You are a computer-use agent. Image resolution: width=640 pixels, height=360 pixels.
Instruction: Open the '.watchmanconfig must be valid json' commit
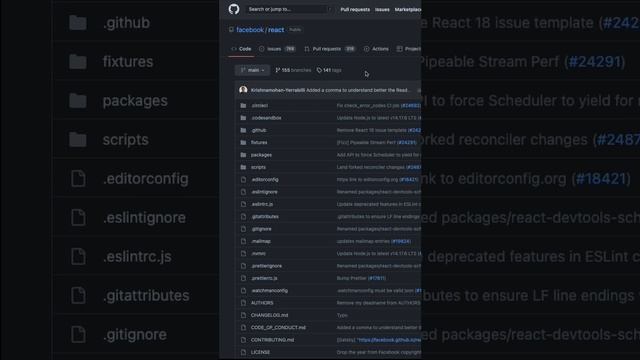(x=375, y=291)
